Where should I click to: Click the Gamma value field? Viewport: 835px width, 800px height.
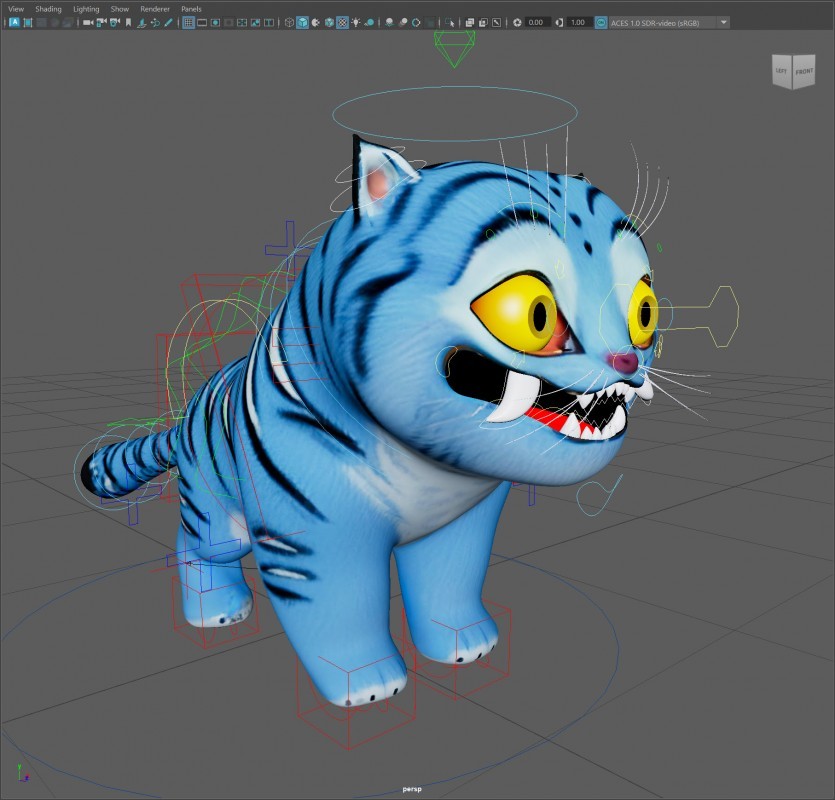pyautogui.click(x=578, y=22)
